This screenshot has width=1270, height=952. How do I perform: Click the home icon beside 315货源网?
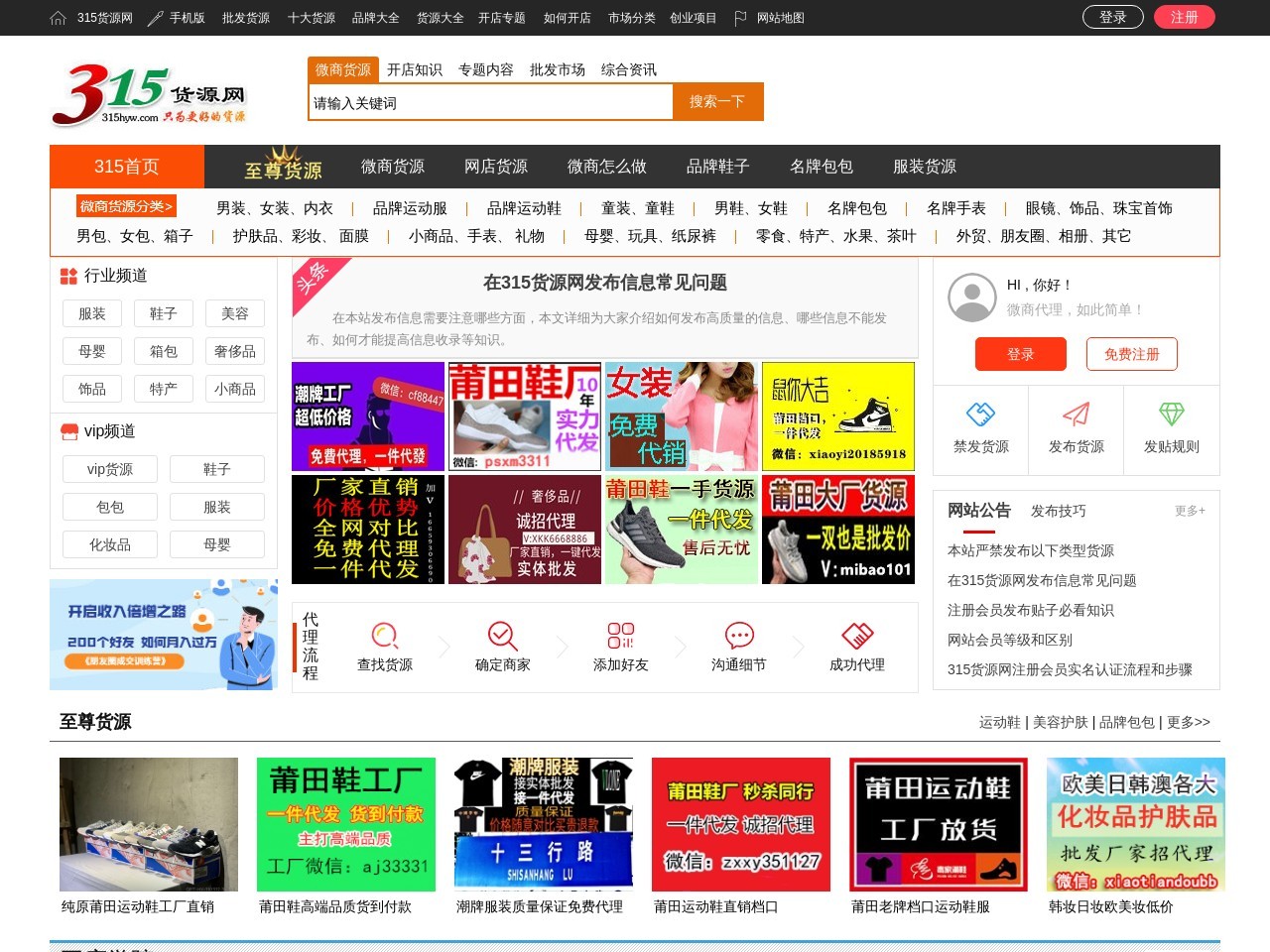pyautogui.click(x=59, y=18)
